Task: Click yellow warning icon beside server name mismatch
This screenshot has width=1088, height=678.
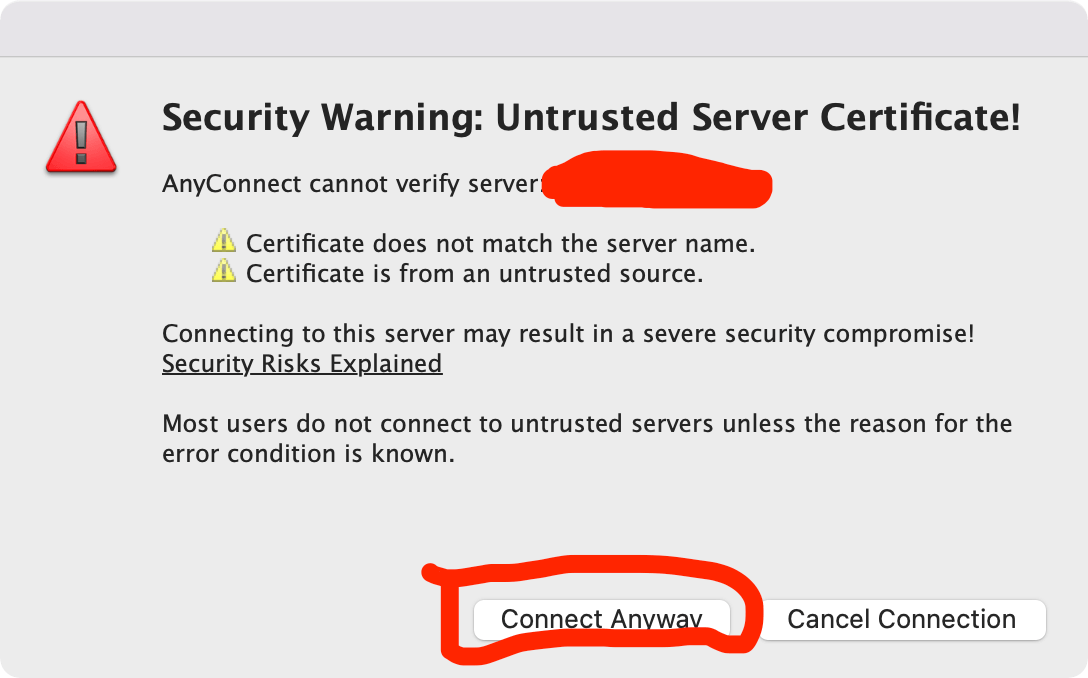Action: tap(224, 241)
